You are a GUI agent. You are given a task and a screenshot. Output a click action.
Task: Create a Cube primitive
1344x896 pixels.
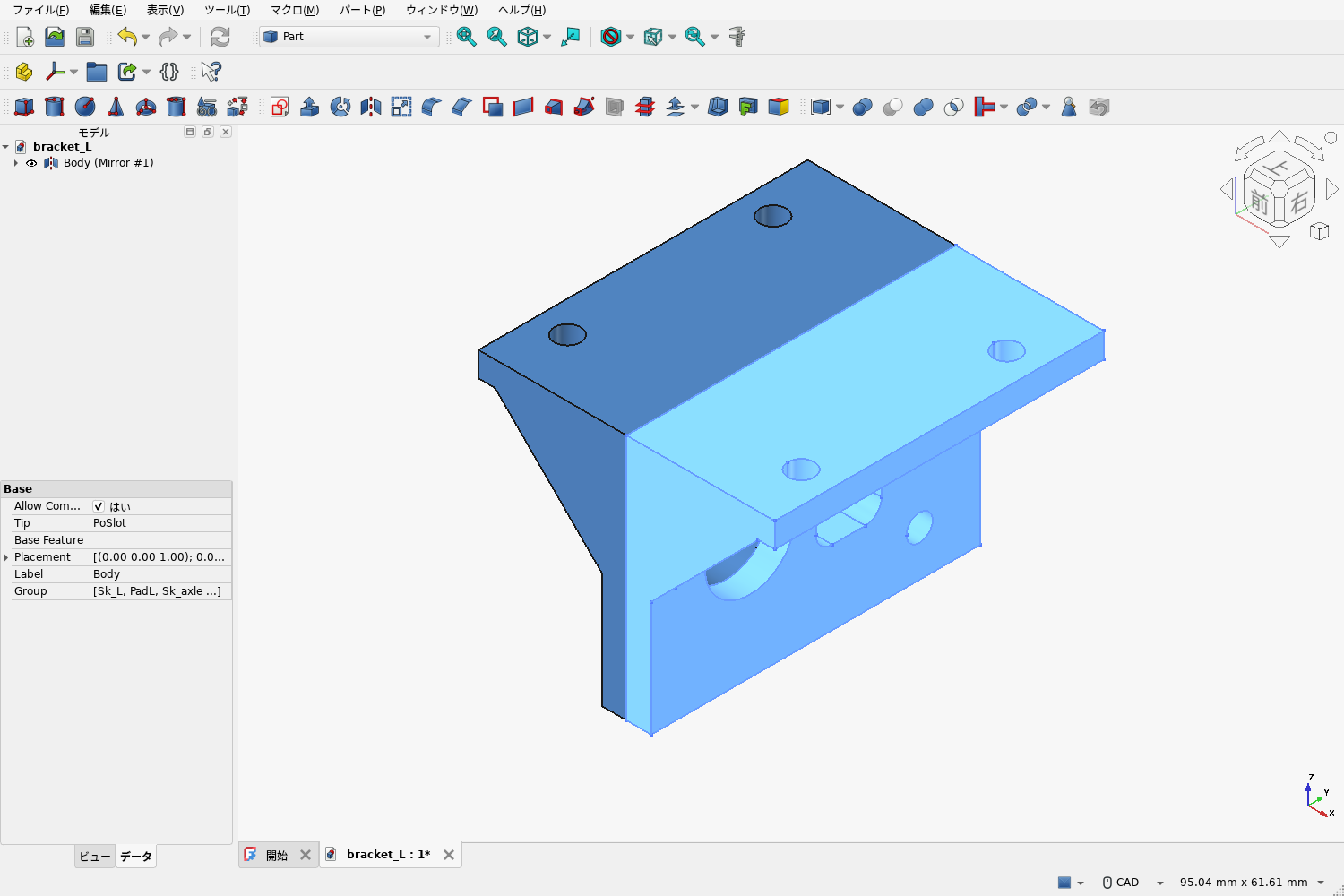(24, 108)
